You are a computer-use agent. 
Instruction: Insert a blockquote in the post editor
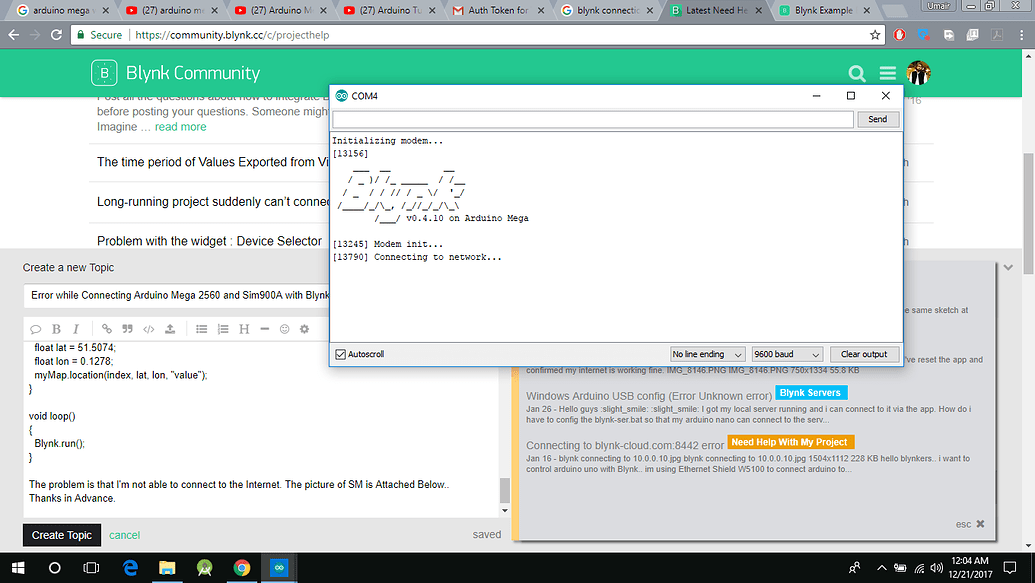point(127,328)
